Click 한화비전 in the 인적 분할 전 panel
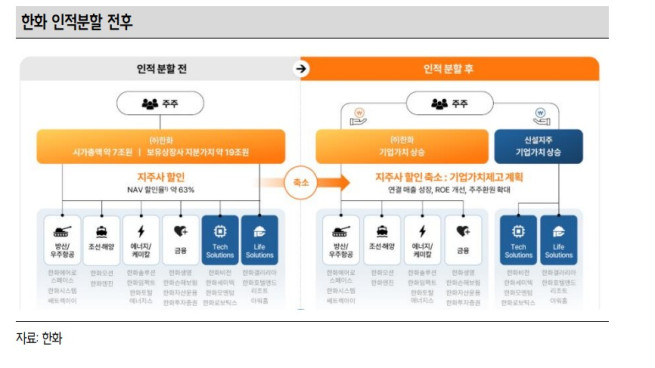Screen dimensions: 655x368 [220, 273]
